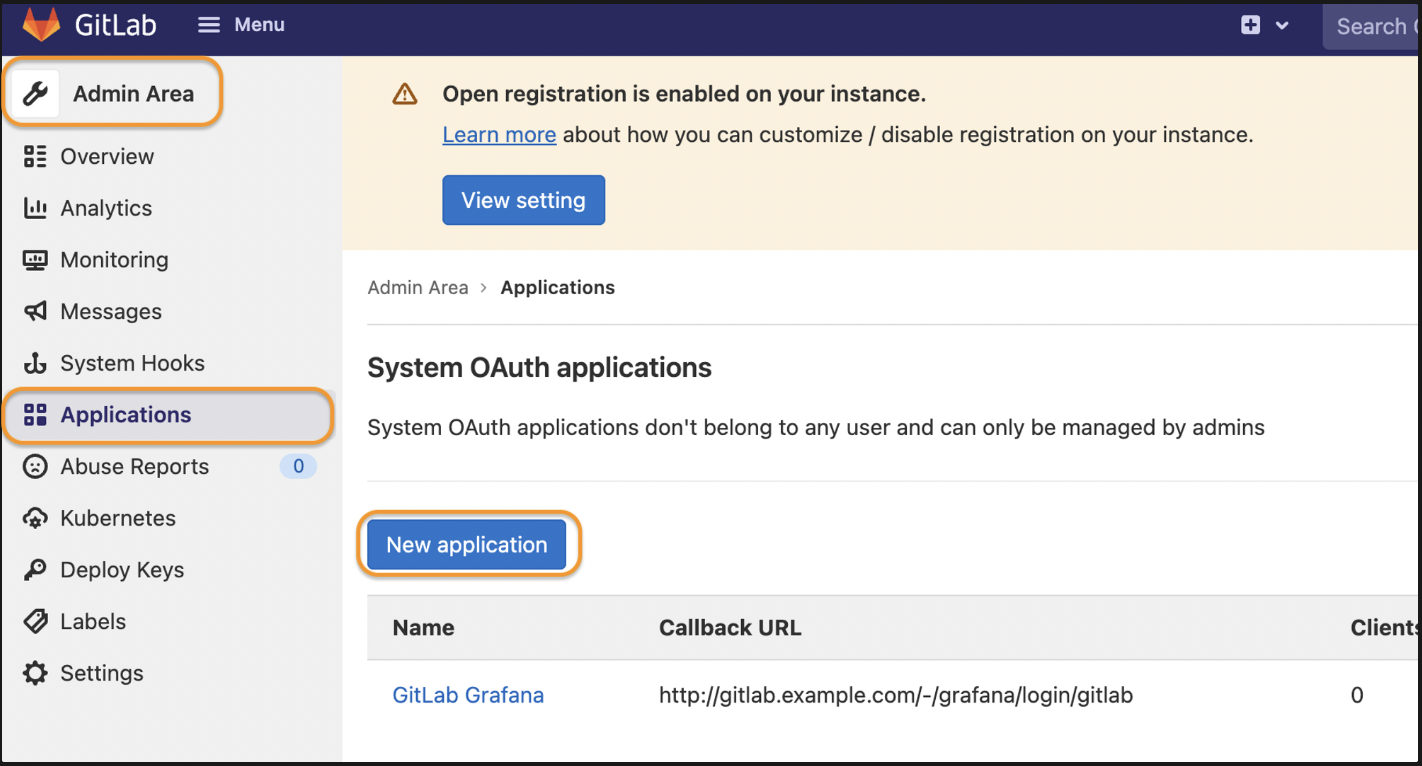Screen dimensions: 1422x766
Task: Click the Settings gear icon
Action: 35,673
